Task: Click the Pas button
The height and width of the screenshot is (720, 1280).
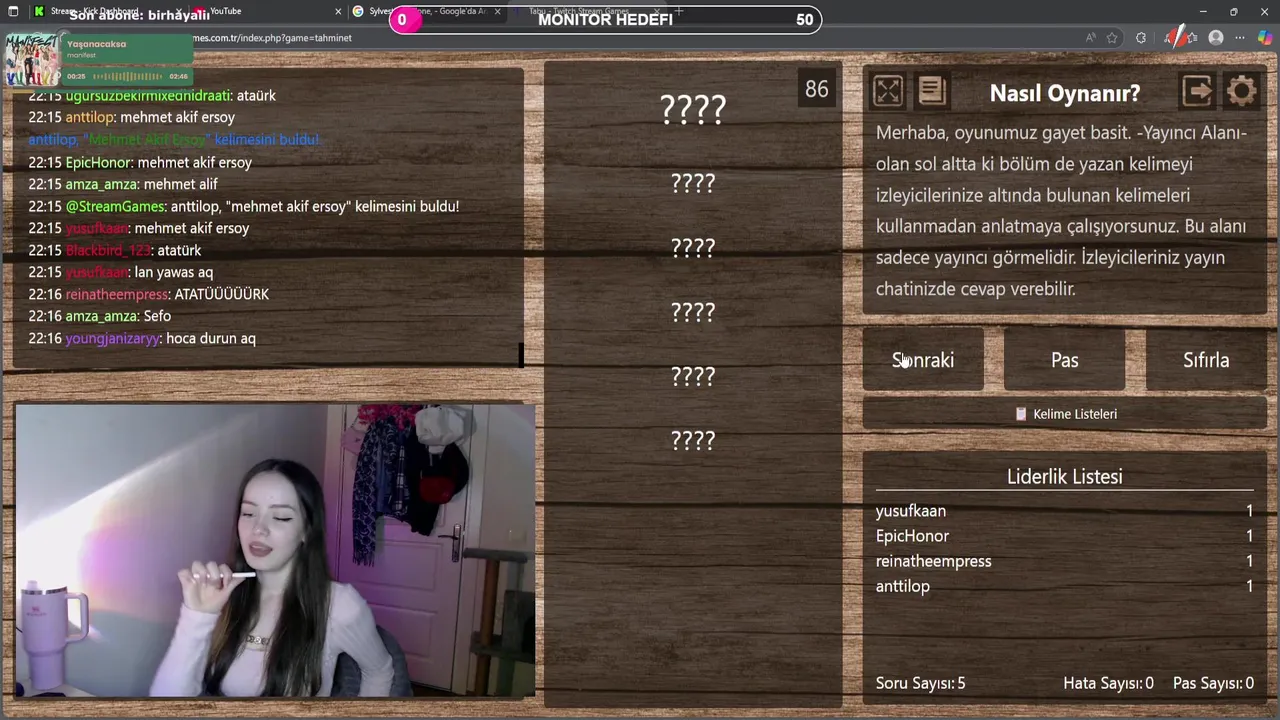Action: click(1064, 360)
